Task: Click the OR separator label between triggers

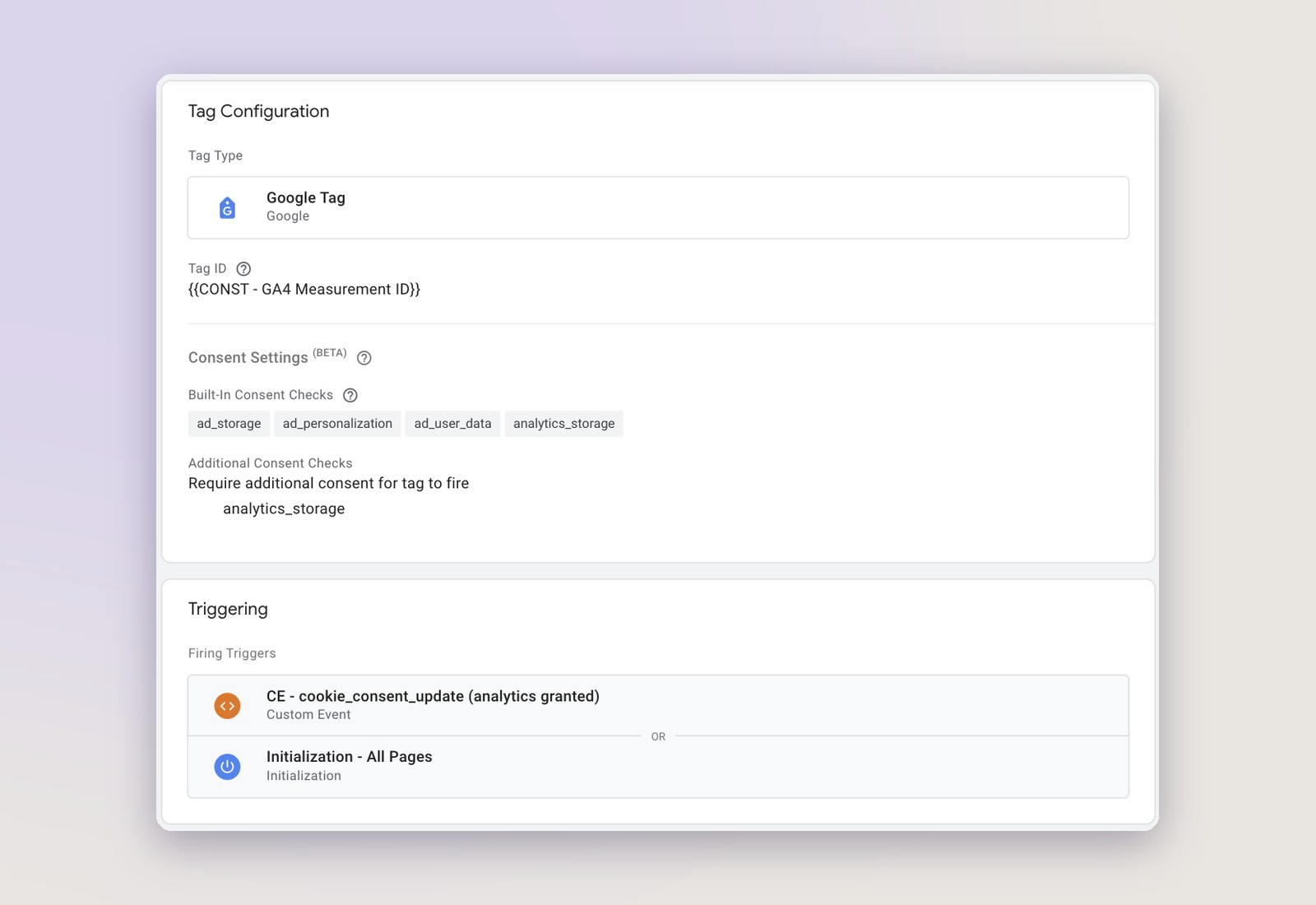Action: click(658, 736)
